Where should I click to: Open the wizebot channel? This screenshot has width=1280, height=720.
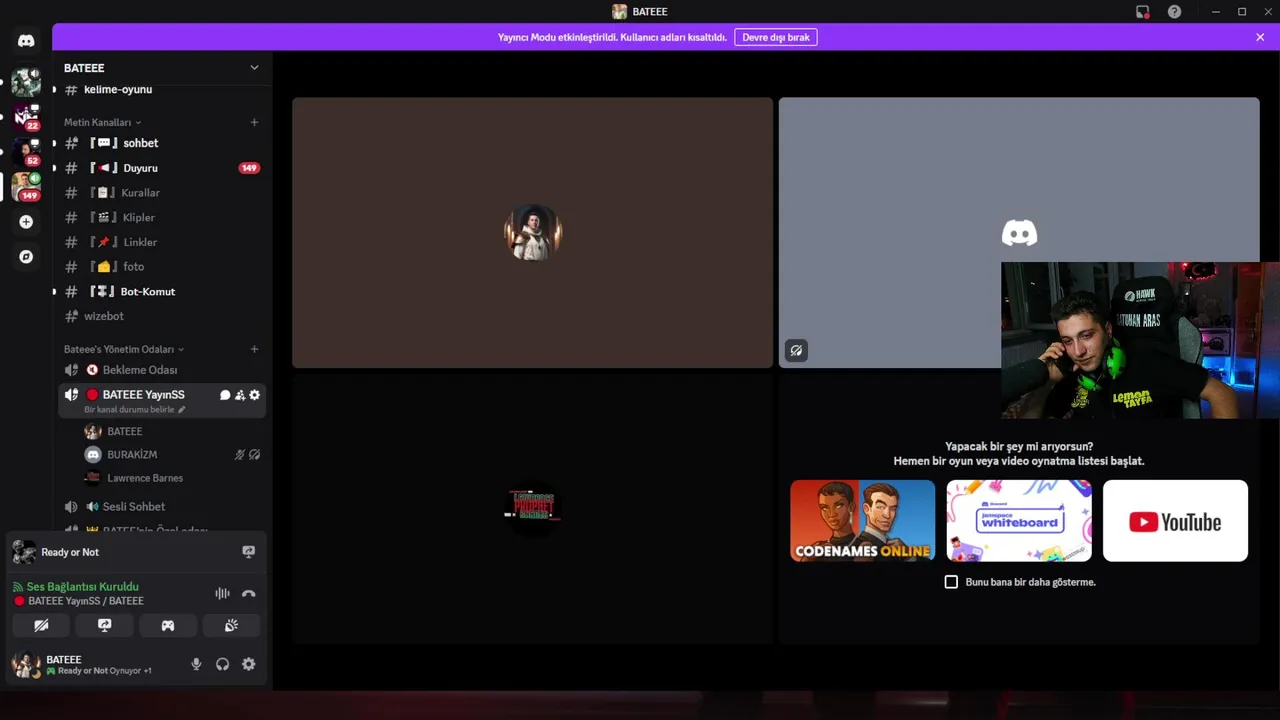tap(160, 316)
